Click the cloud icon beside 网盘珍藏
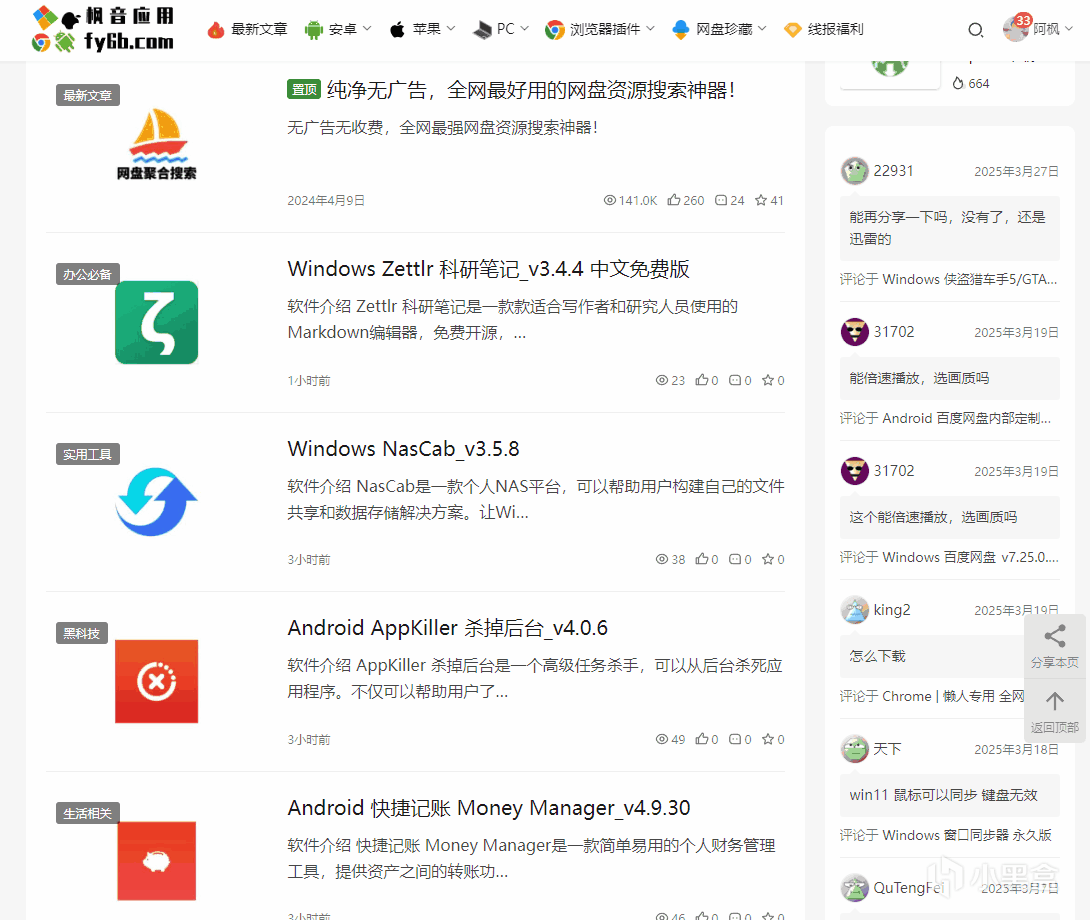 (681, 29)
